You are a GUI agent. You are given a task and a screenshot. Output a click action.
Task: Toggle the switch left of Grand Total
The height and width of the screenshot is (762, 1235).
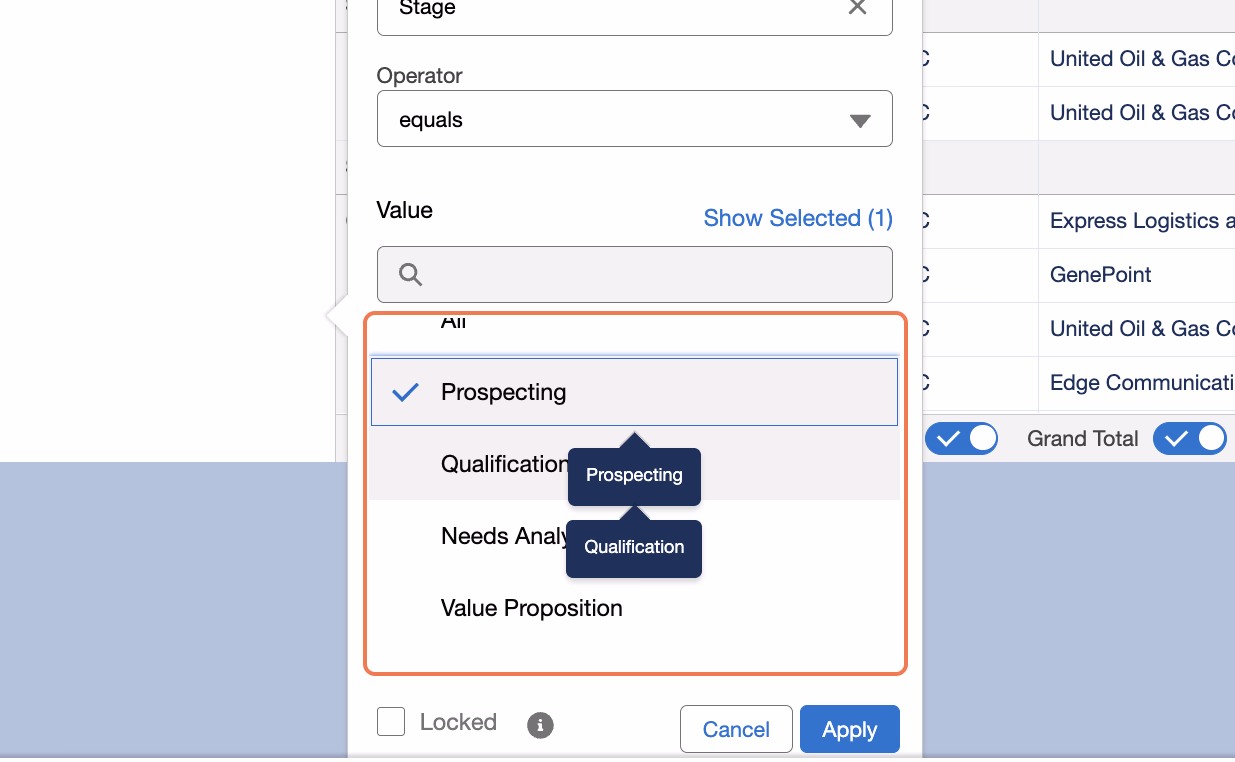pyautogui.click(x=961, y=438)
